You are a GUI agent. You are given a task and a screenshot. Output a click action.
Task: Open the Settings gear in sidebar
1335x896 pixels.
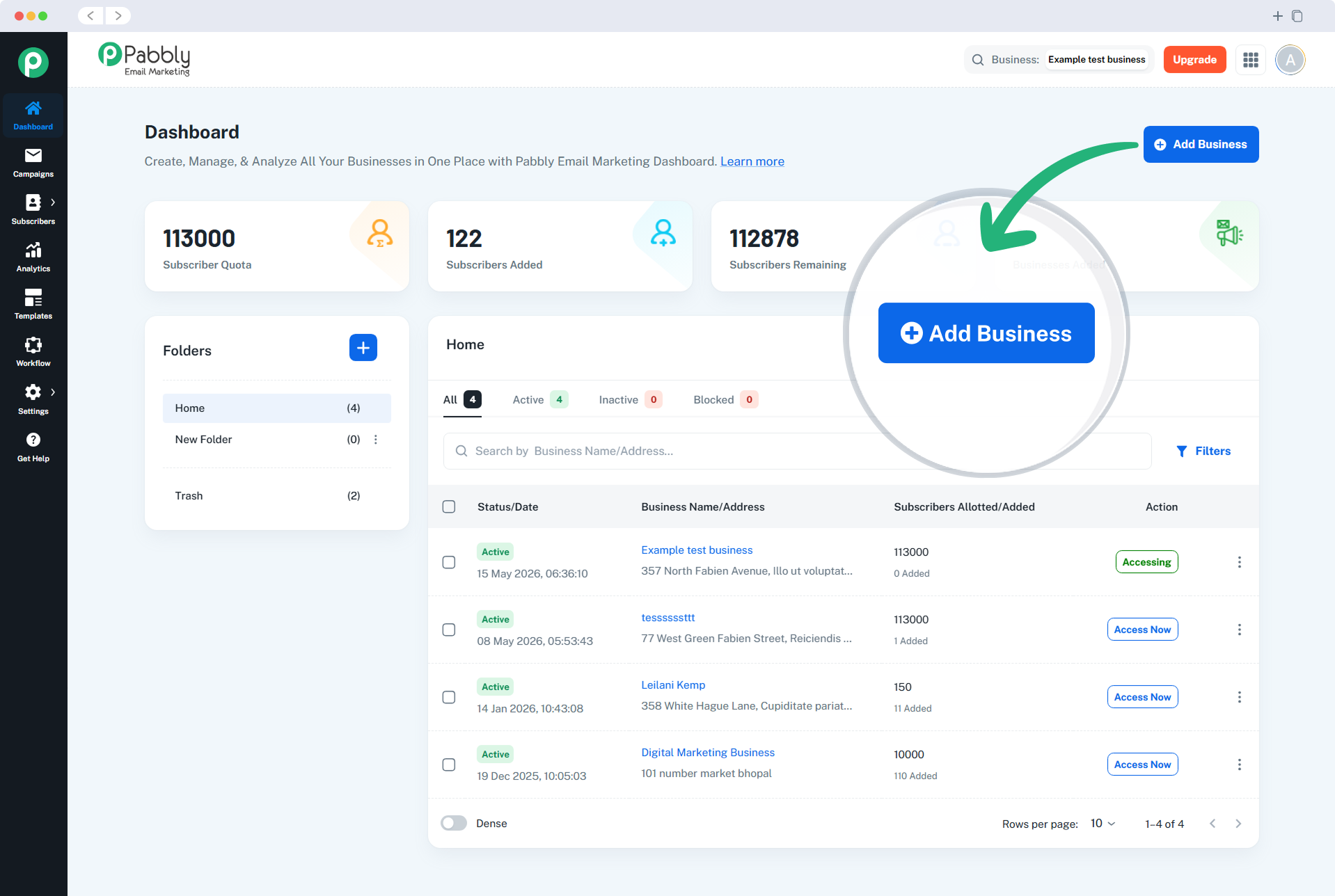pos(33,392)
